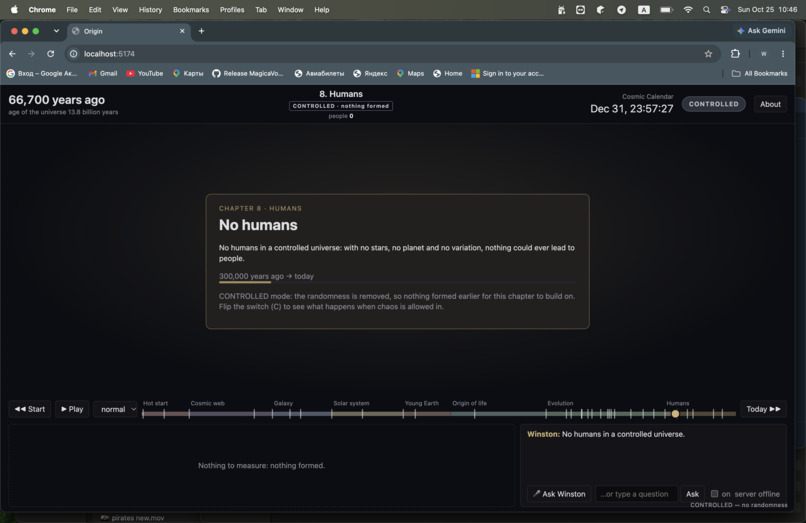This screenshot has width=806, height=523.
Task: Close the Origin tab
Action: point(182,31)
